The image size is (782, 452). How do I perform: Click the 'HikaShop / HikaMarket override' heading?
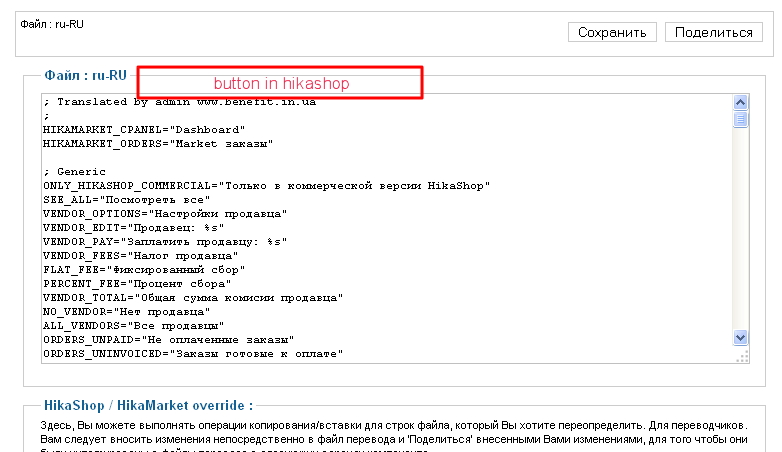coord(149,406)
